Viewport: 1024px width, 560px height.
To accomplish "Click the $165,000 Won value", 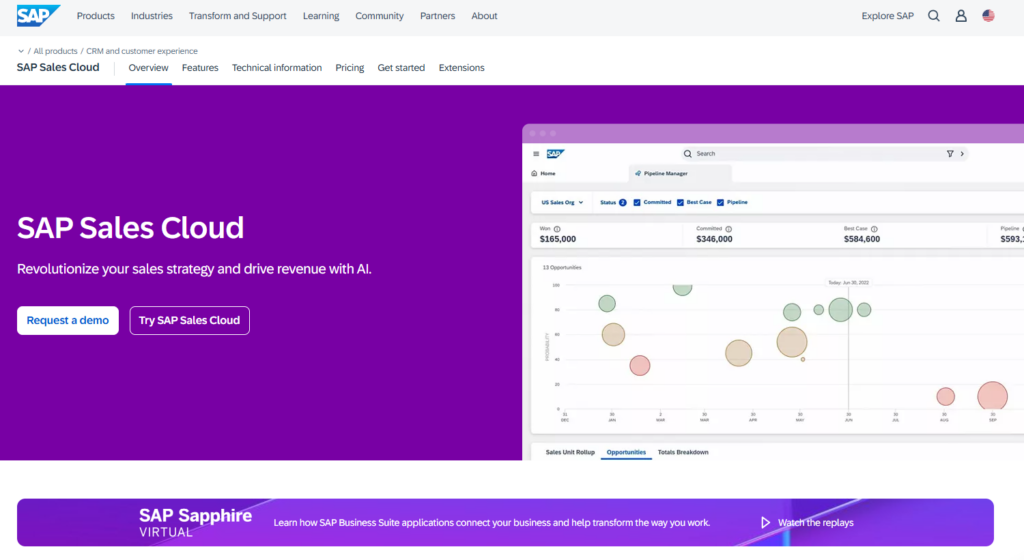I will click(x=558, y=239).
